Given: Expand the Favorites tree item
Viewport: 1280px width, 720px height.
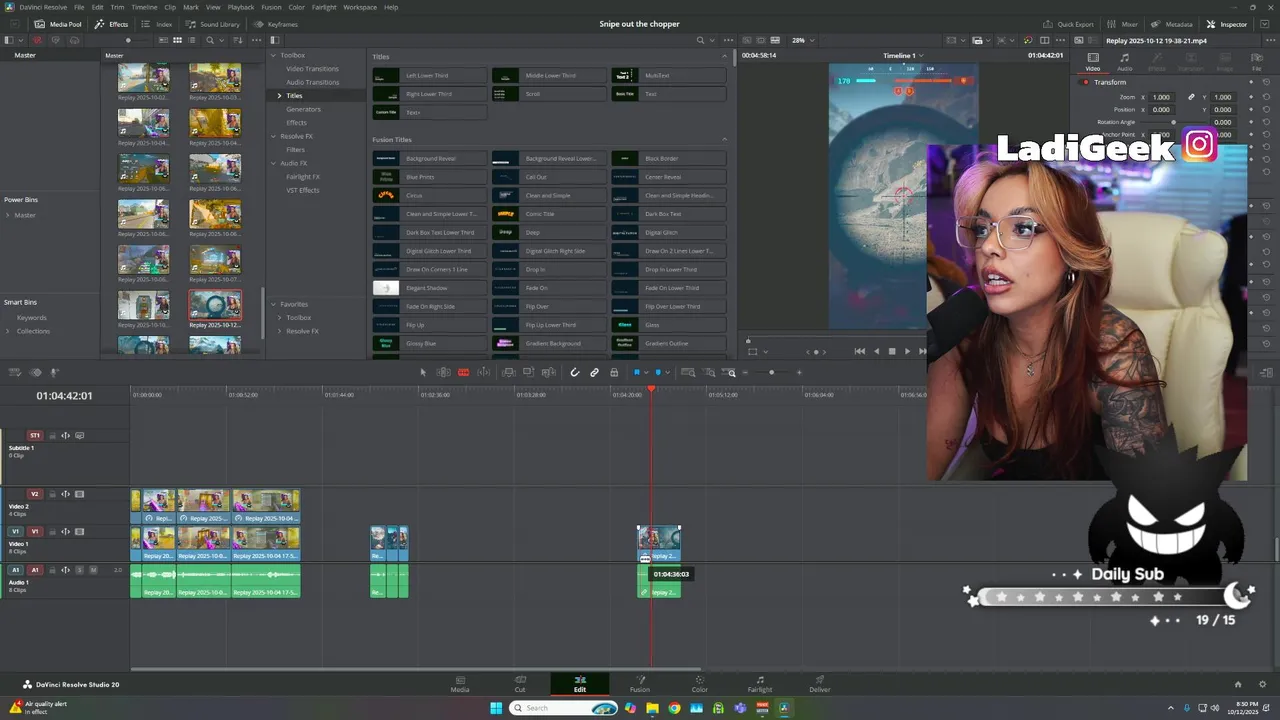Looking at the screenshot, I should [x=273, y=304].
